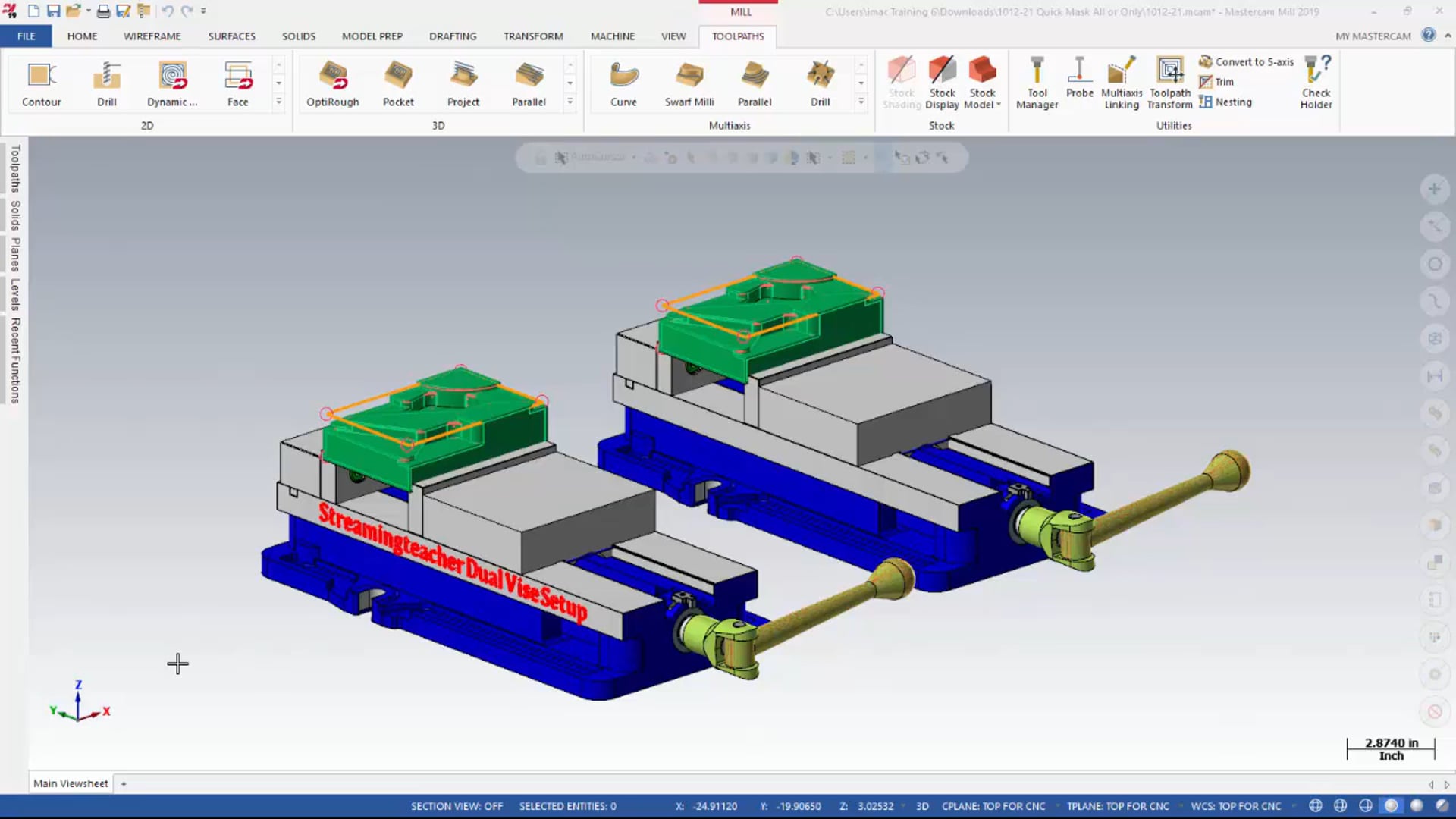Expand the Multiaxis toolpath gallery

point(861,102)
